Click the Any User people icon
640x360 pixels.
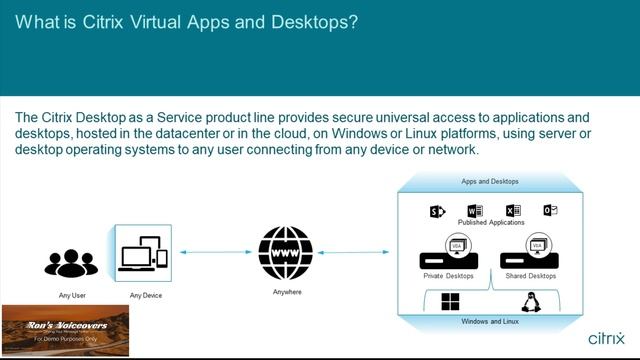71,263
